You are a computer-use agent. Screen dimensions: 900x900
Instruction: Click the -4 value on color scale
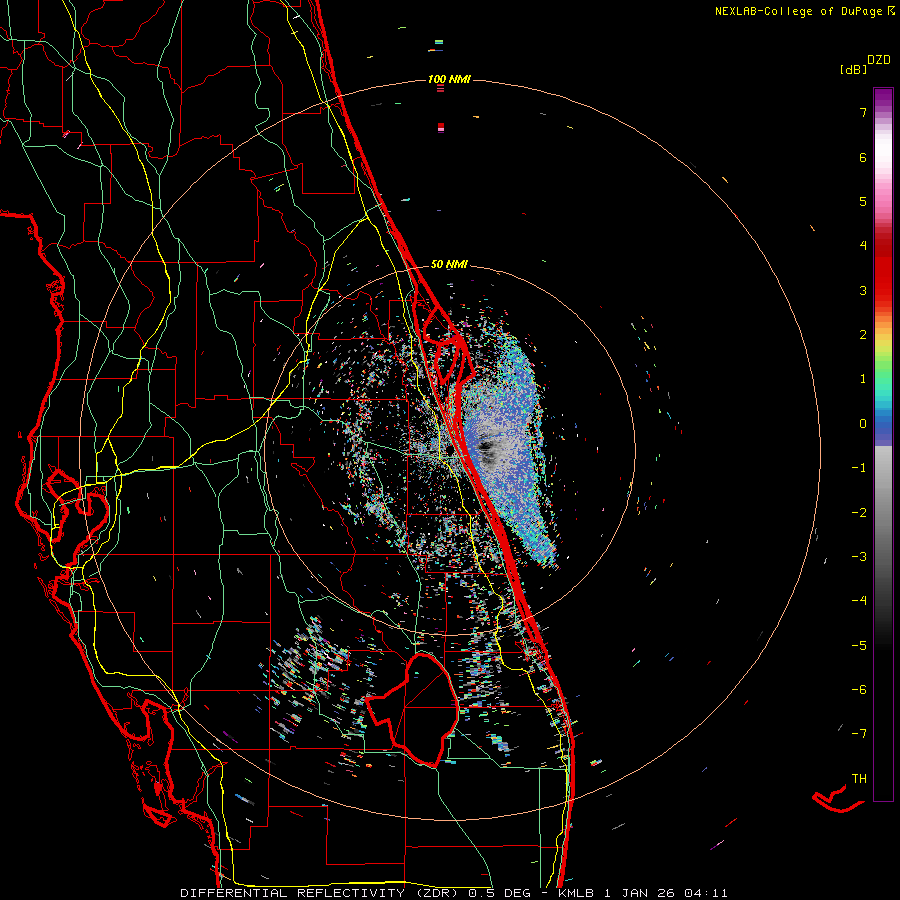click(x=859, y=601)
